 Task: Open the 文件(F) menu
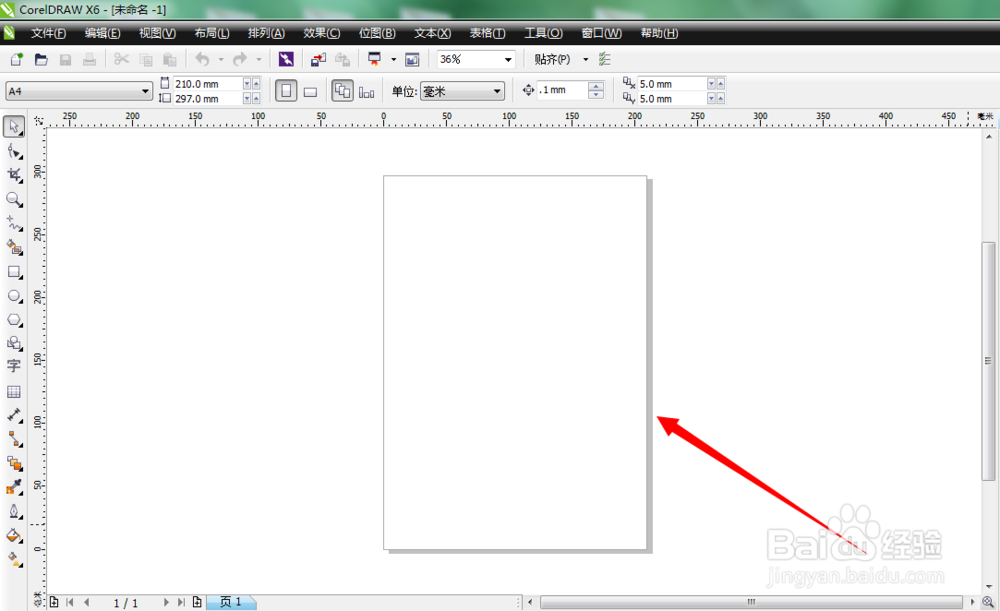click(48, 33)
